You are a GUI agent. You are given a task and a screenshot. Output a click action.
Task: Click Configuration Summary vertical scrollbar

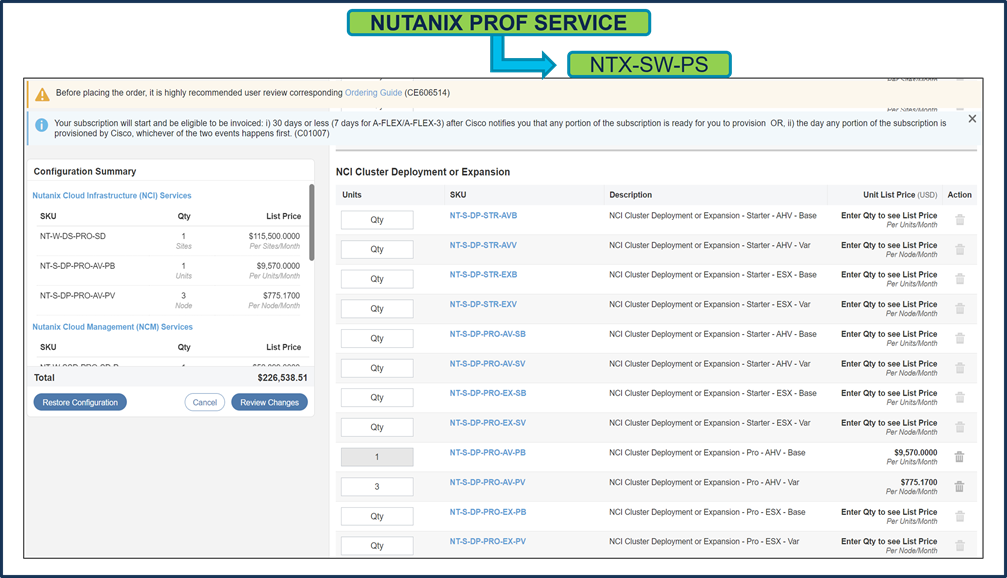311,222
